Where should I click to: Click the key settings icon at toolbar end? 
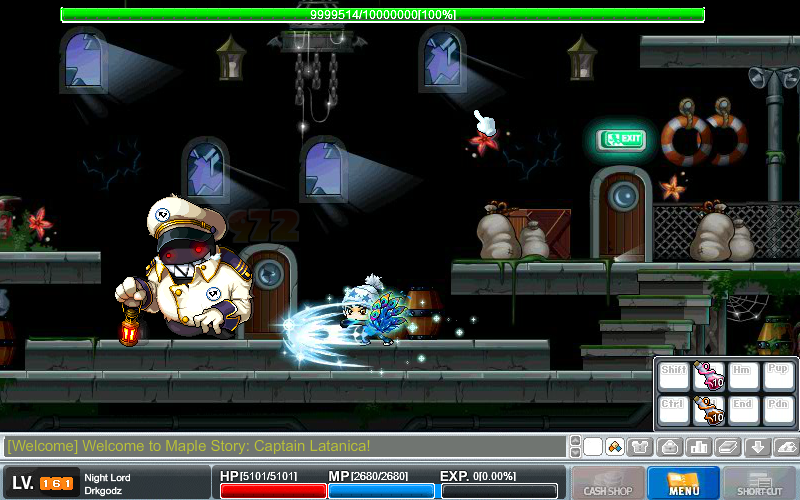(787, 447)
